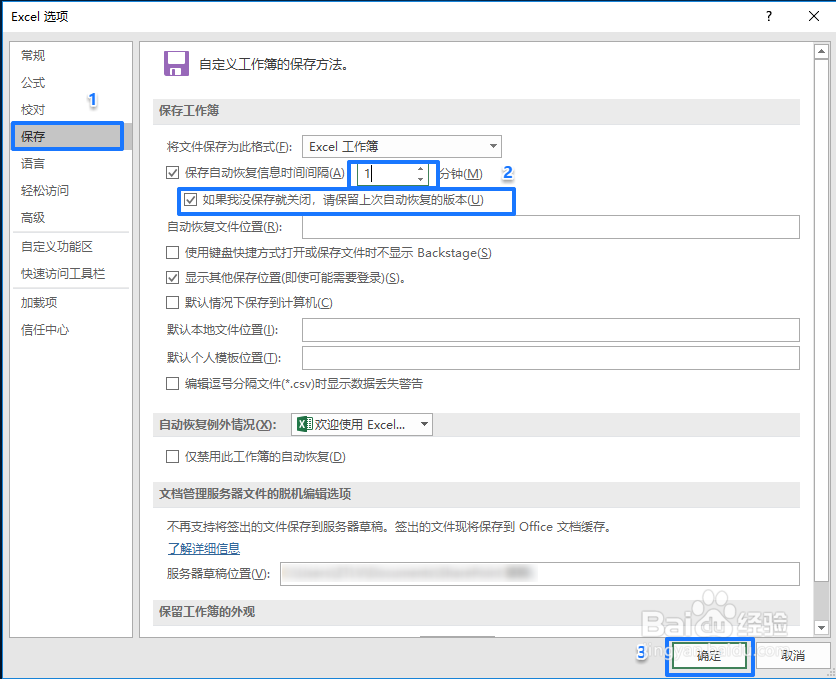The width and height of the screenshot is (836, 679).
Task: Close the Excel Options dialog
Action: point(814,16)
